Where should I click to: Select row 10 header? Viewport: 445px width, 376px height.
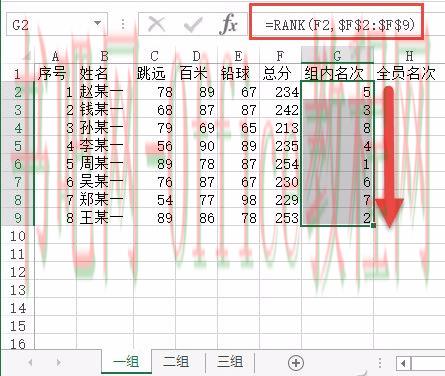18,236
